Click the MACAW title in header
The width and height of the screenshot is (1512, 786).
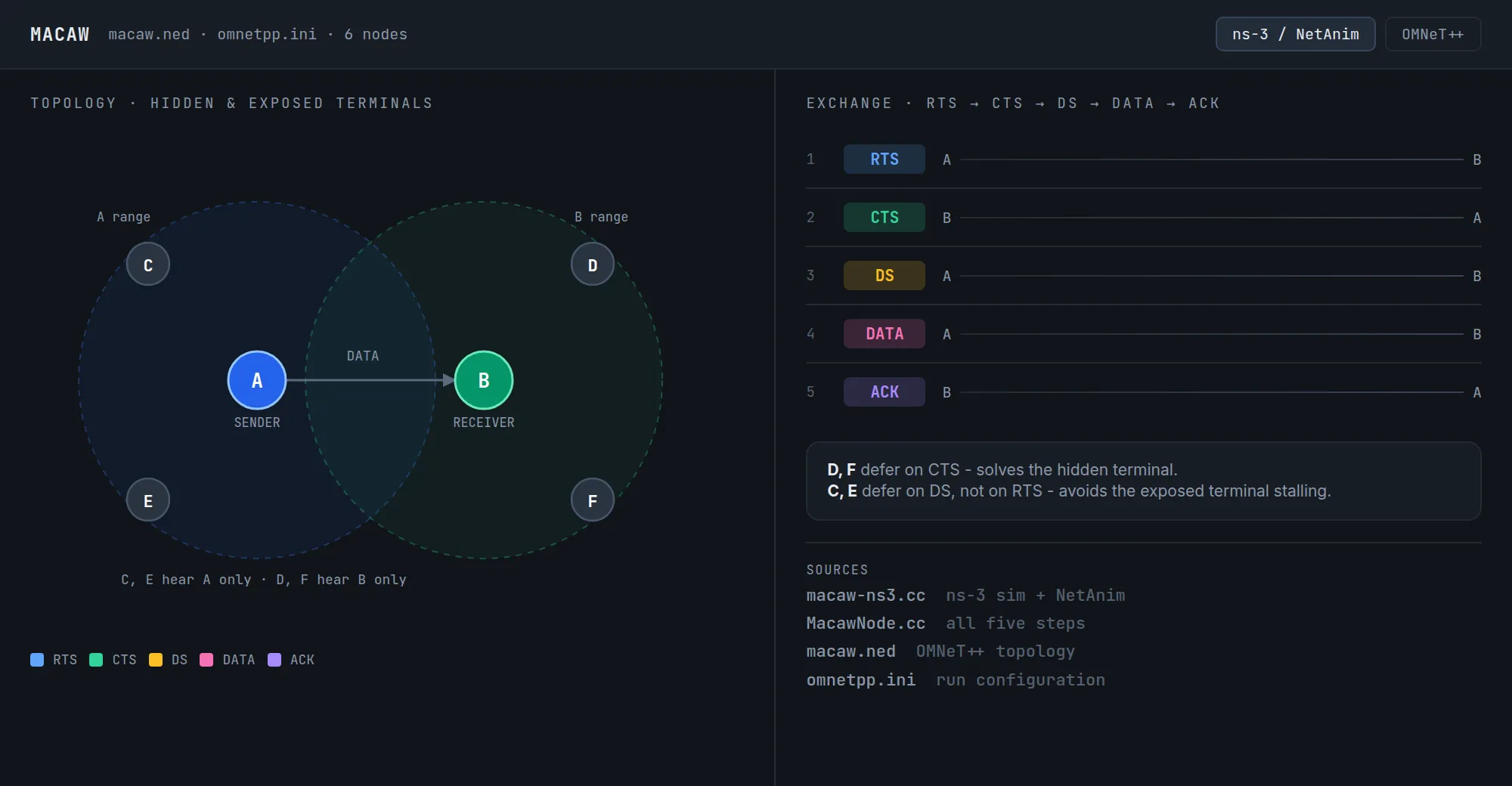coord(60,35)
